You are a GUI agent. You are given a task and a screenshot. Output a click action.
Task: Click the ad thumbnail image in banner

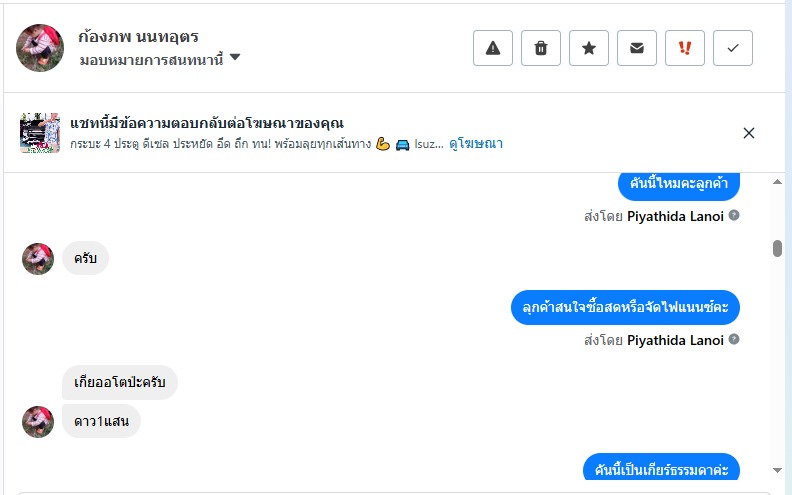41,133
